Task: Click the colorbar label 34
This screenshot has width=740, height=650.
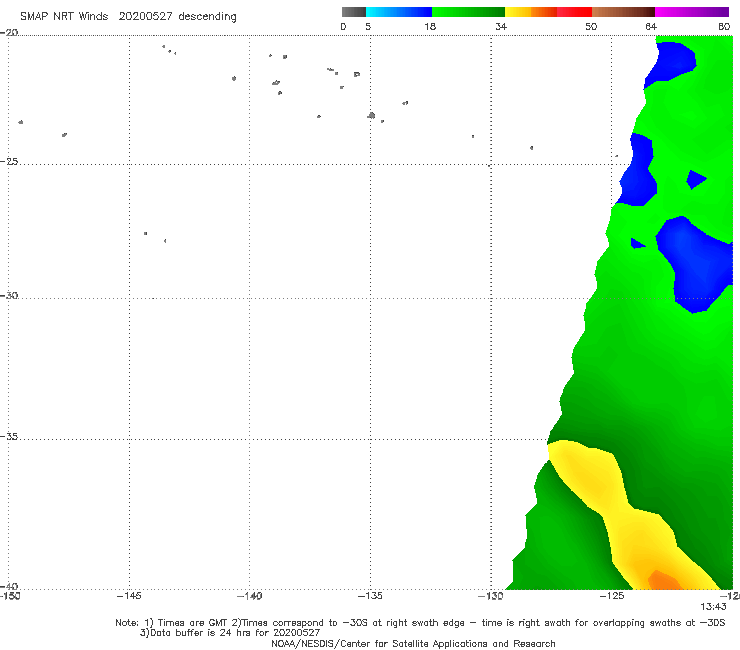Action: point(501,27)
